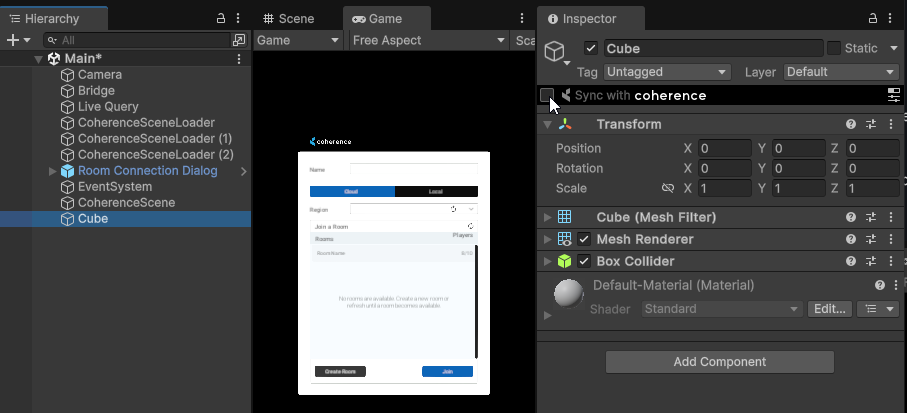Image resolution: width=907 pixels, height=413 pixels.
Task: Open the create (+) menu in Hierarchy
Action: click(x=18, y=40)
